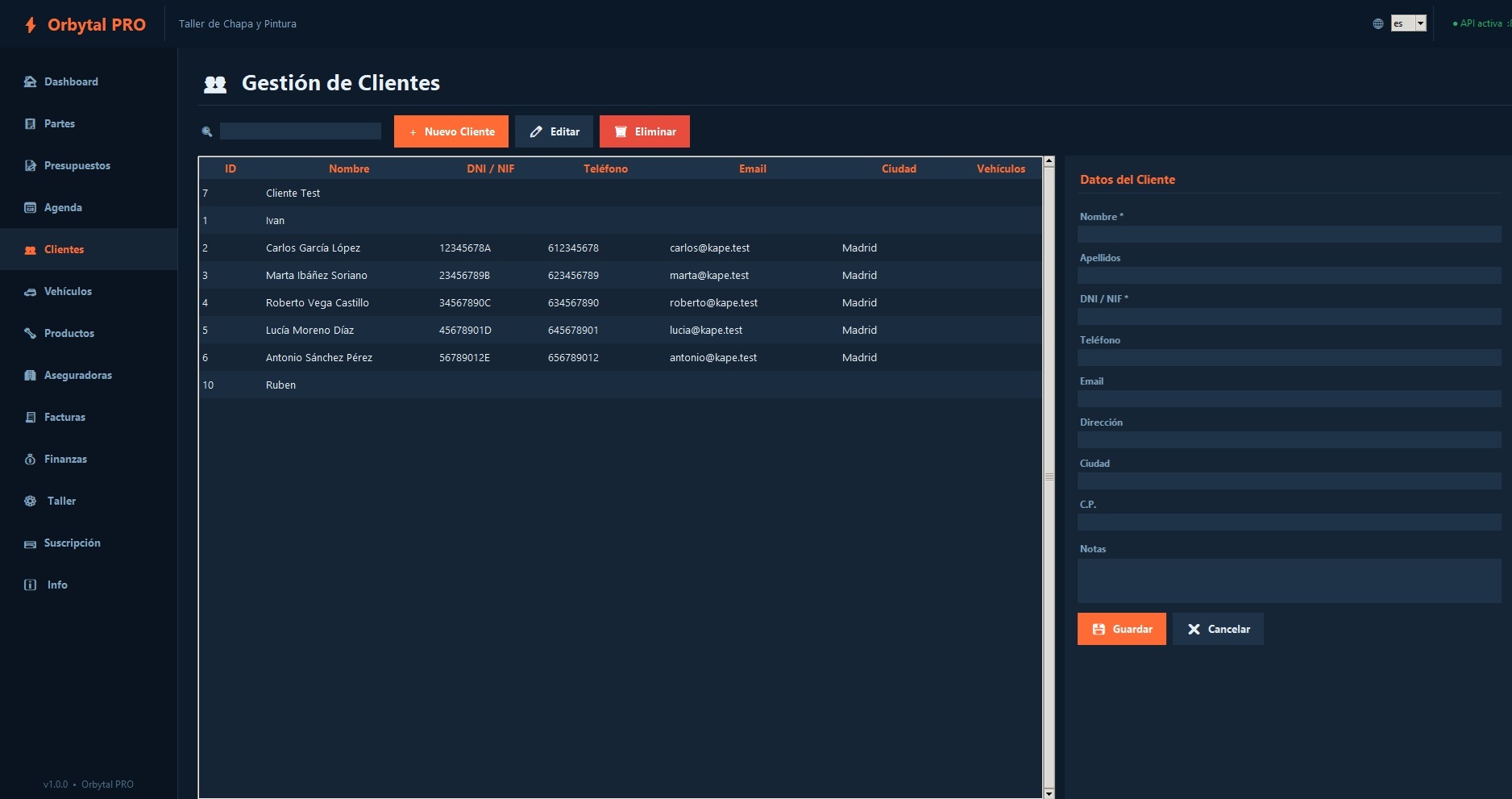The image size is (1512, 799).
Task: Click the Cancelar button
Action: pyautogui.click(x=1218, y=629)
